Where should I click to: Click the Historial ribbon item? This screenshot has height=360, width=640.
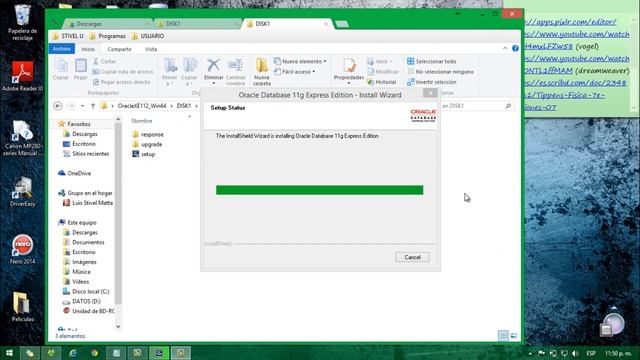(382, 82)
